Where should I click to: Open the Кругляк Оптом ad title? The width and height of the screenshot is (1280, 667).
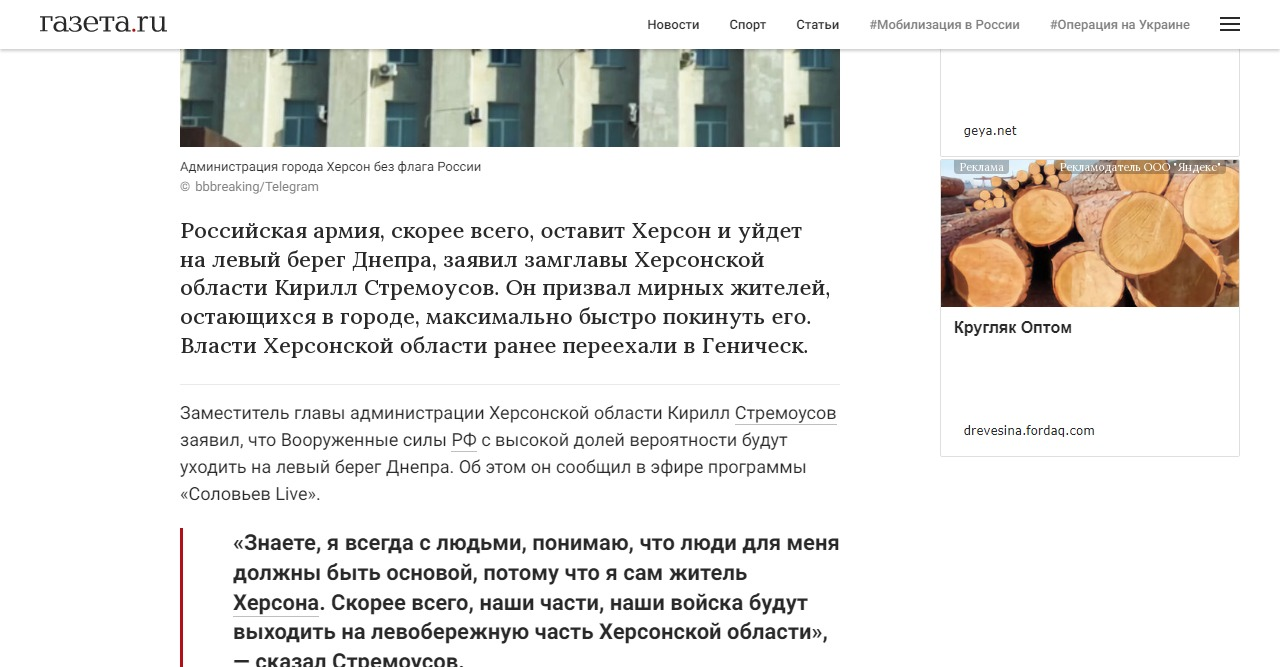[1013, 327]
